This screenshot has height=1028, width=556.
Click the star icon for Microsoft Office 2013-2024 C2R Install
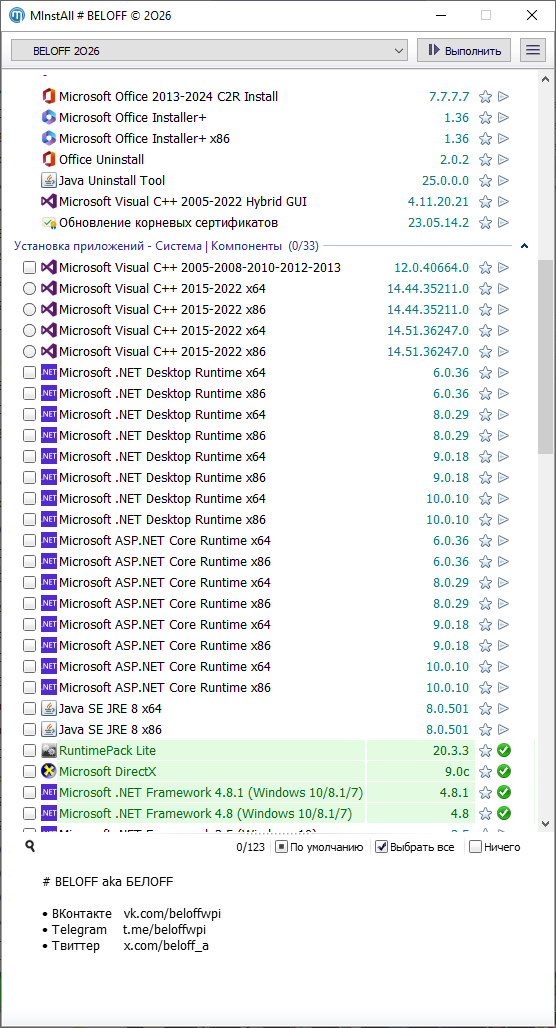coord(485,97)
